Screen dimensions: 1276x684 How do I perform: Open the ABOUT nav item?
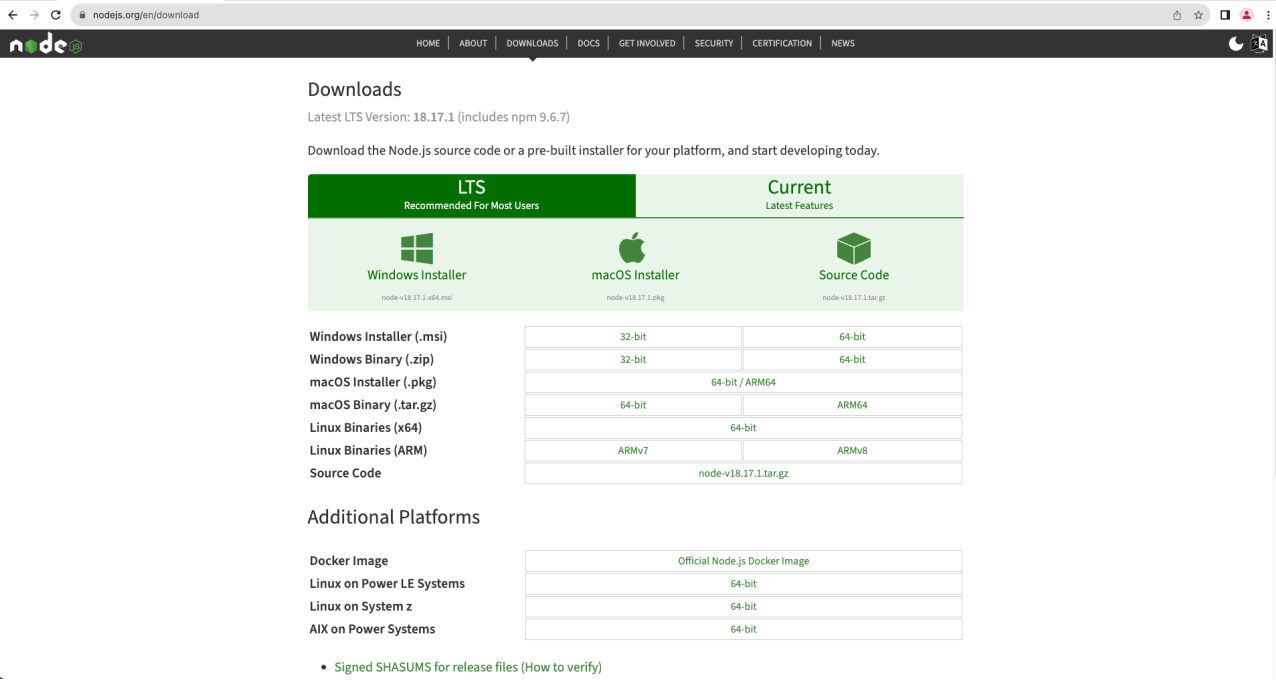pos(473,43)
